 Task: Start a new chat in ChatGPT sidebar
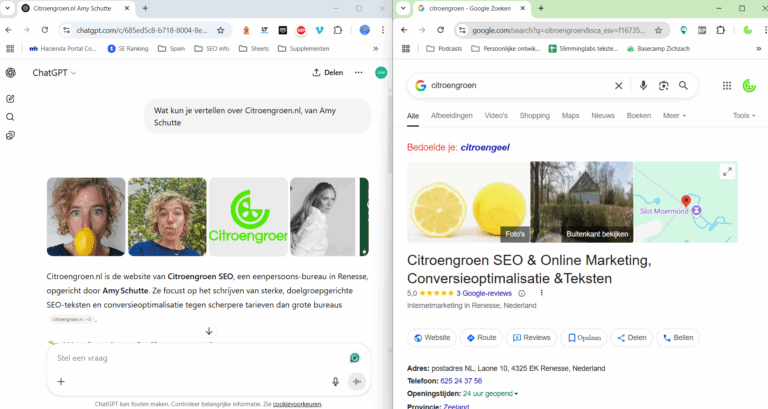click(x=10, y=98)
